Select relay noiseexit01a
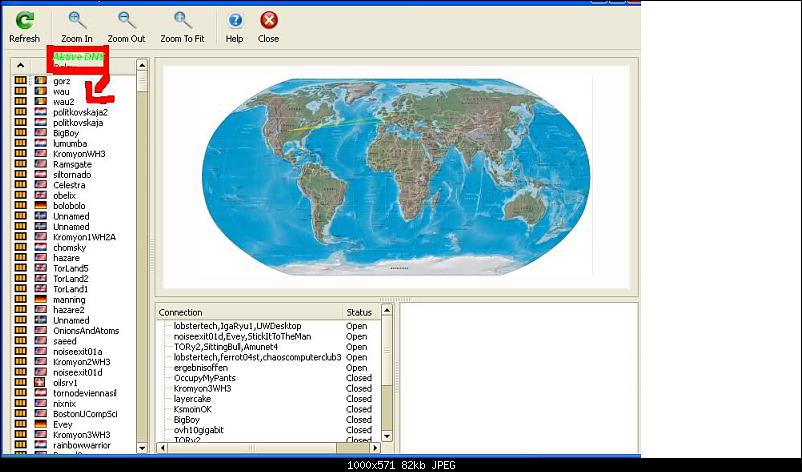This screenshot has height=472, width=802. (x=78, y=351)
